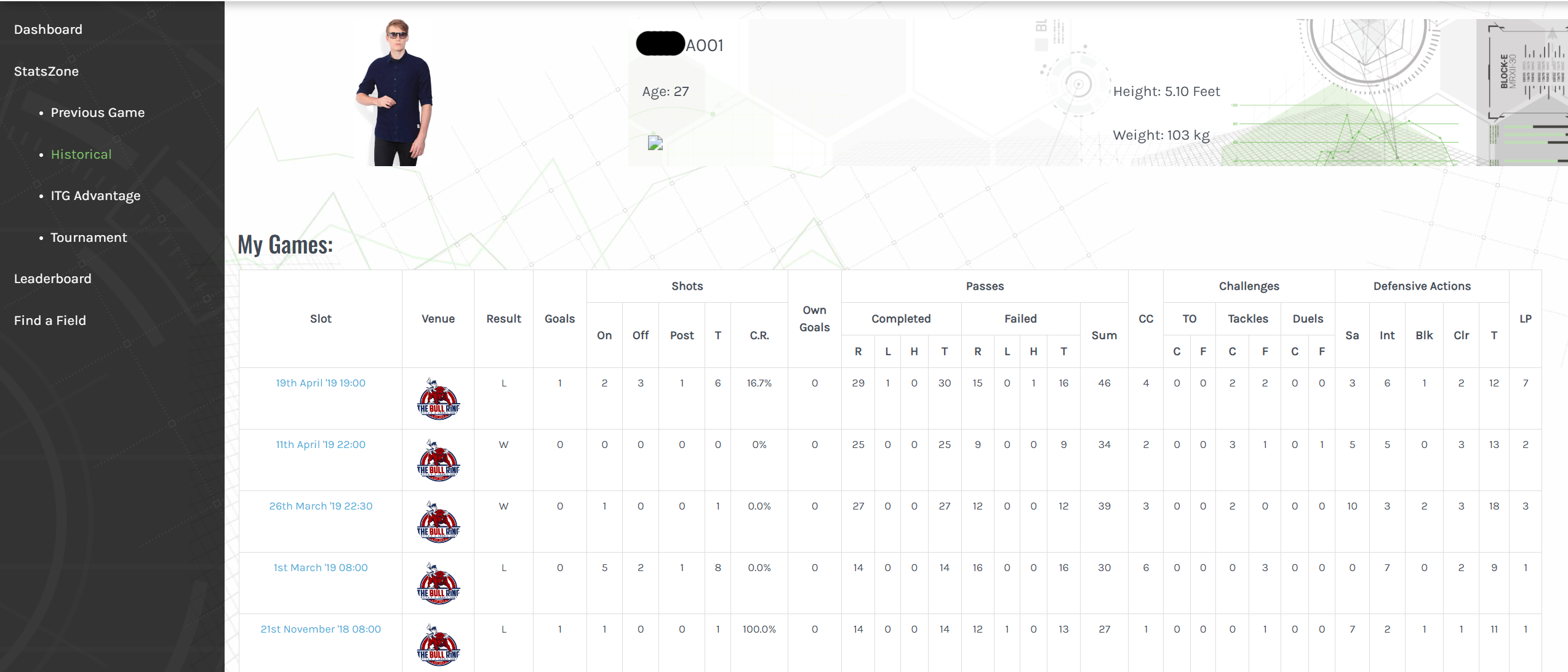Click The Bull Ring logo in 26th March row
Viewport: 1568px width, 672px height.
[x=438, y=522]
